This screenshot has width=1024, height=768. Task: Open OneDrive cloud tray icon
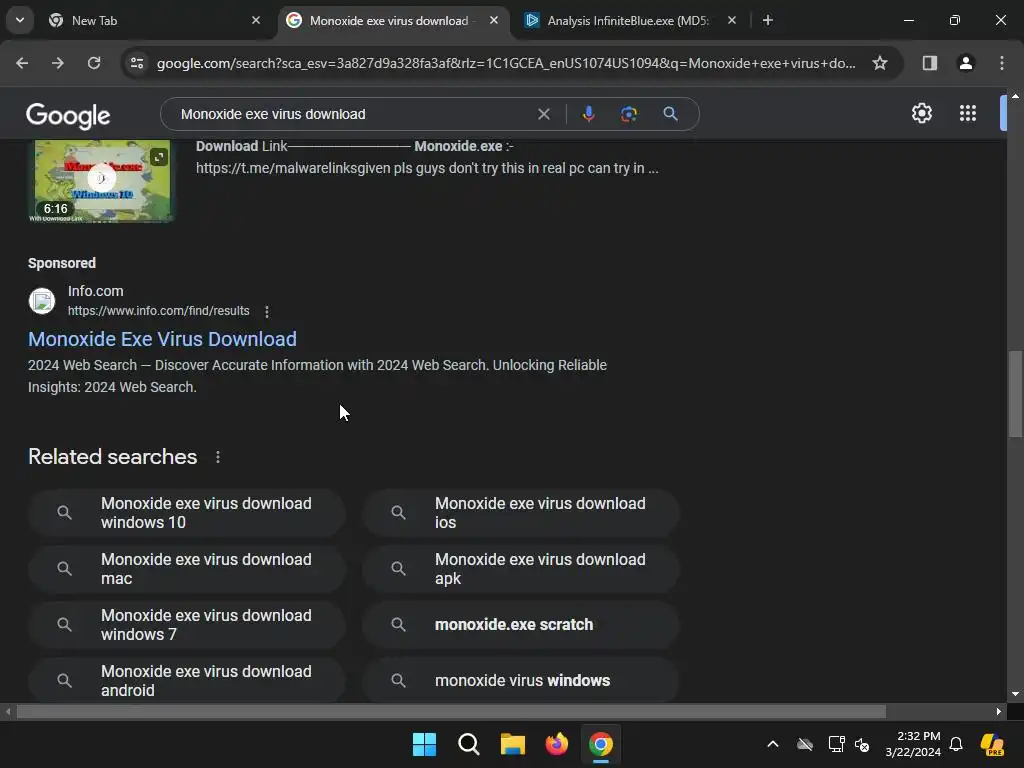(805, 744)
